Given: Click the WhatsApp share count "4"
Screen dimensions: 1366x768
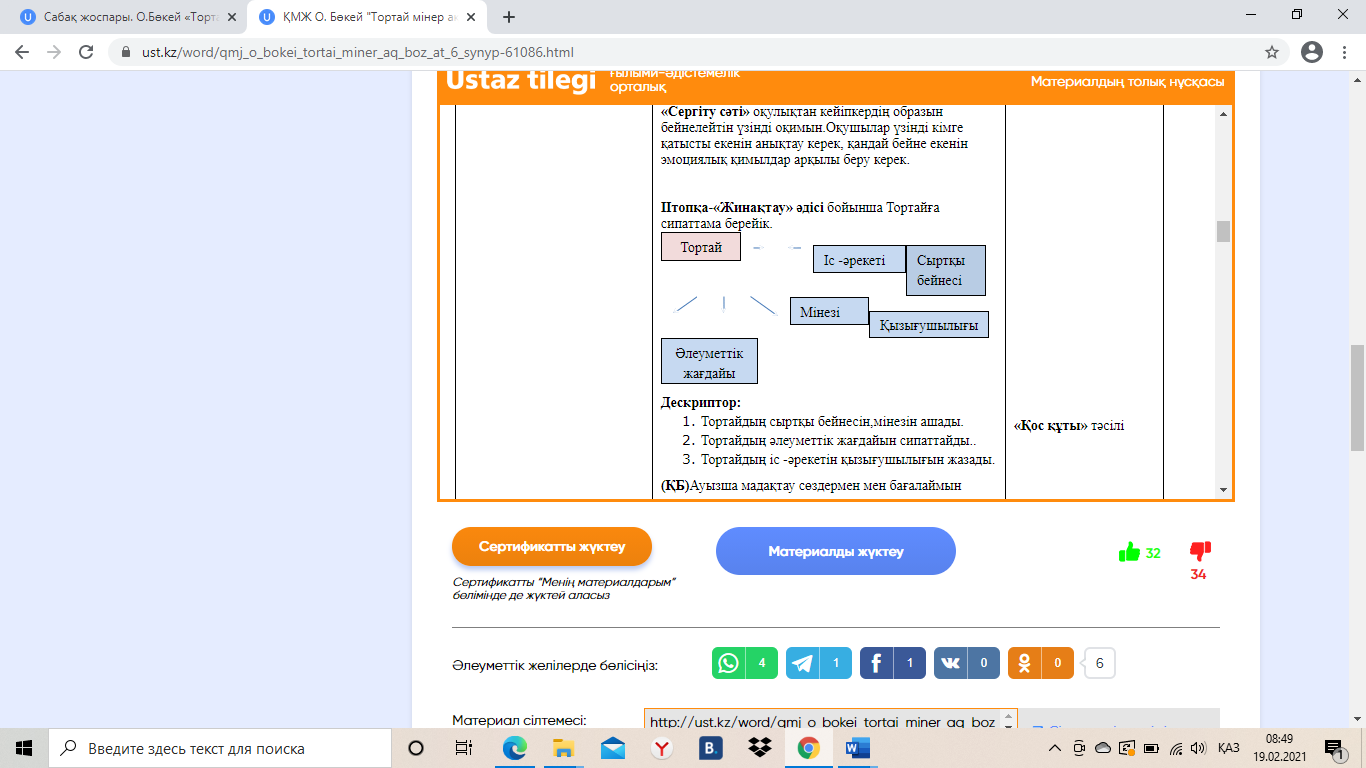Looking at the screenshot, I should tap(761, 663).
